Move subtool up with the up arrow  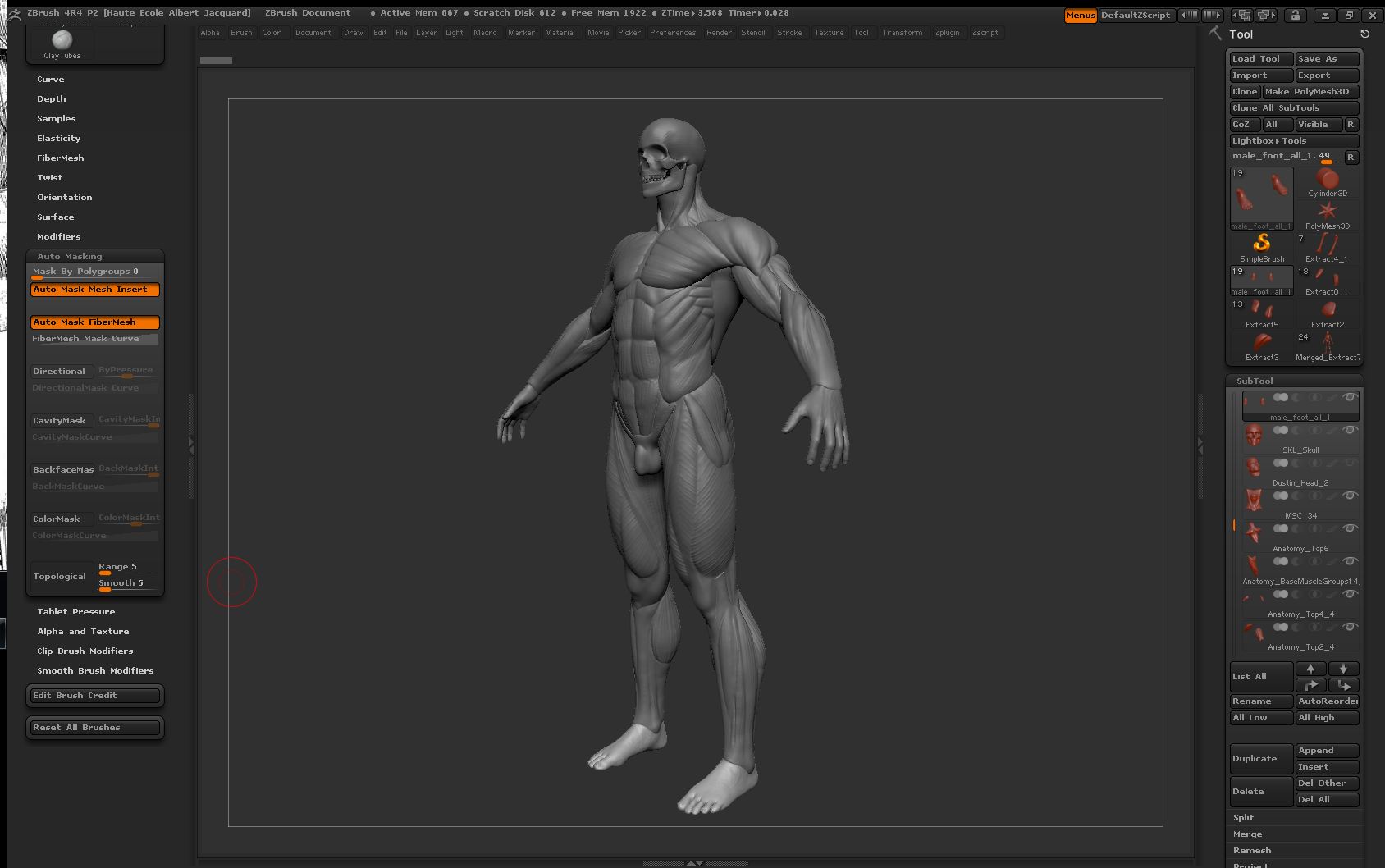[x=1310, y=669]
